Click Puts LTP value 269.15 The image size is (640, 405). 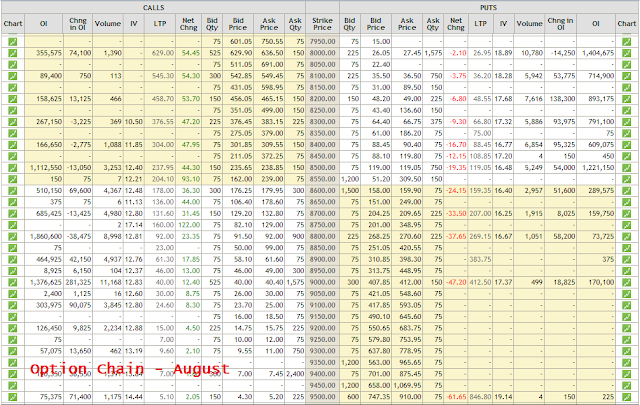click(x=480, y=236)
